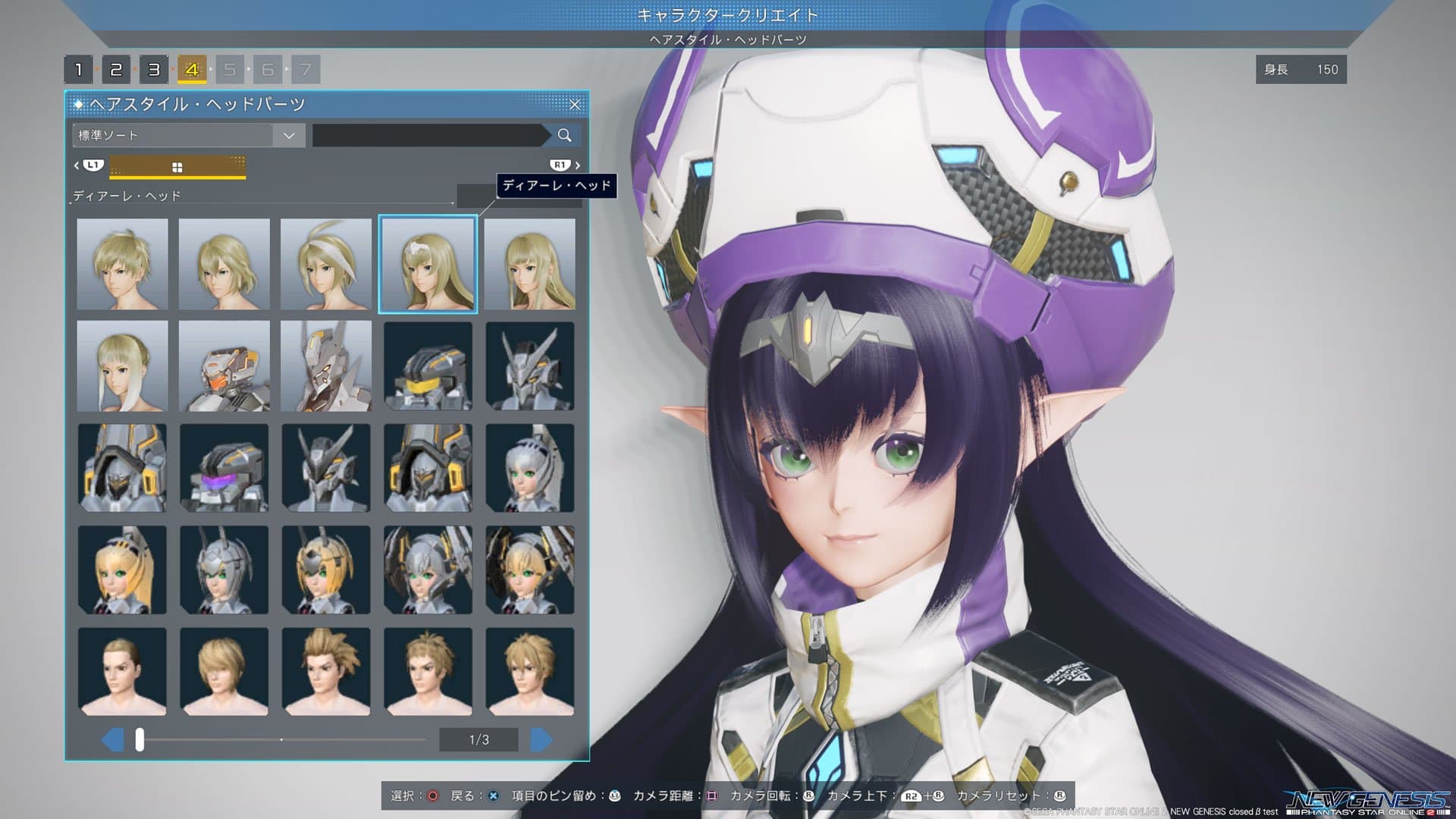Select the grid all-items category tab
The height and width of the screenshot is (819, 1456).
(x=177, y=167)
